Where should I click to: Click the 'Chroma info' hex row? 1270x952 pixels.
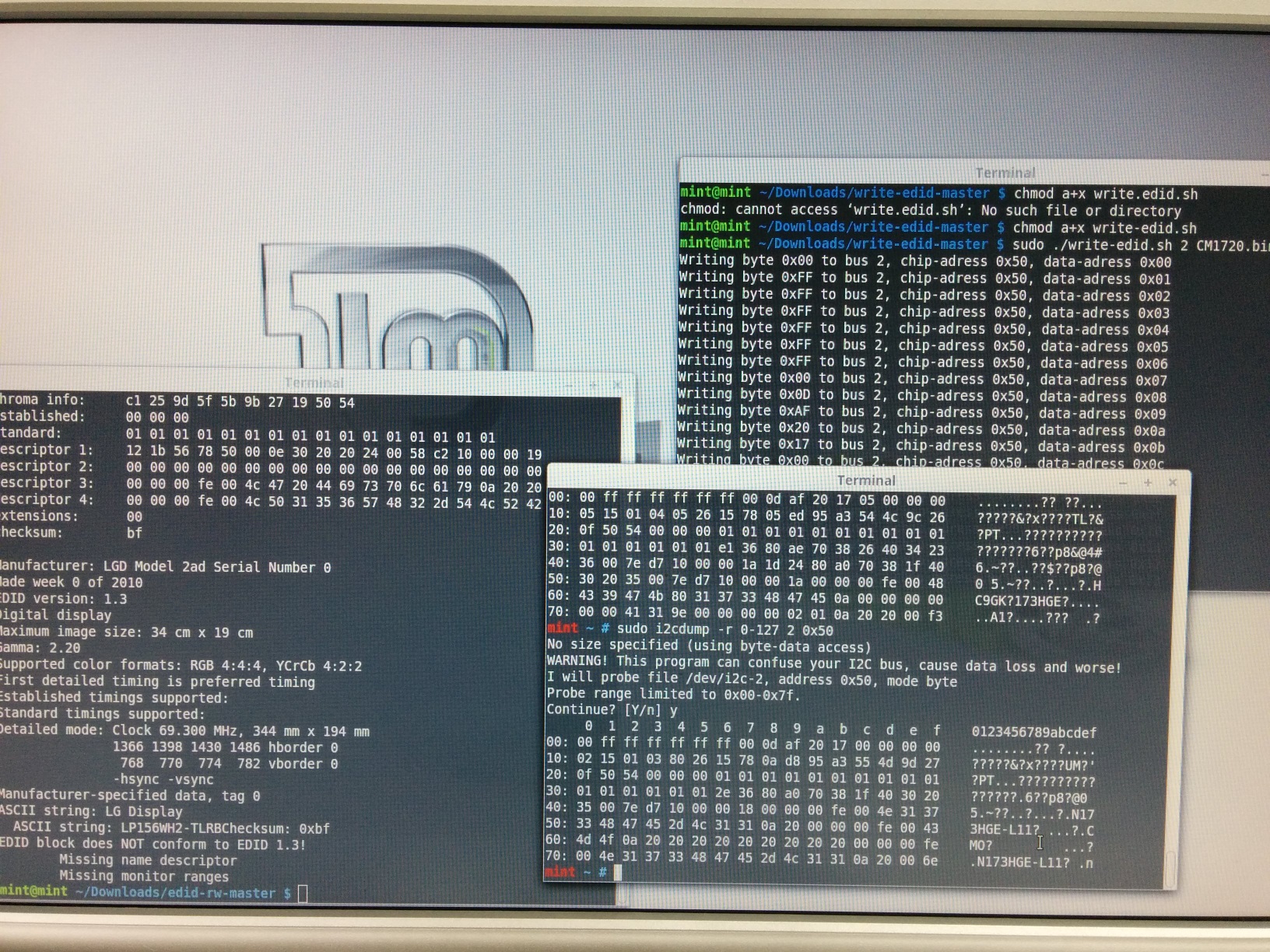click(177, 401)
